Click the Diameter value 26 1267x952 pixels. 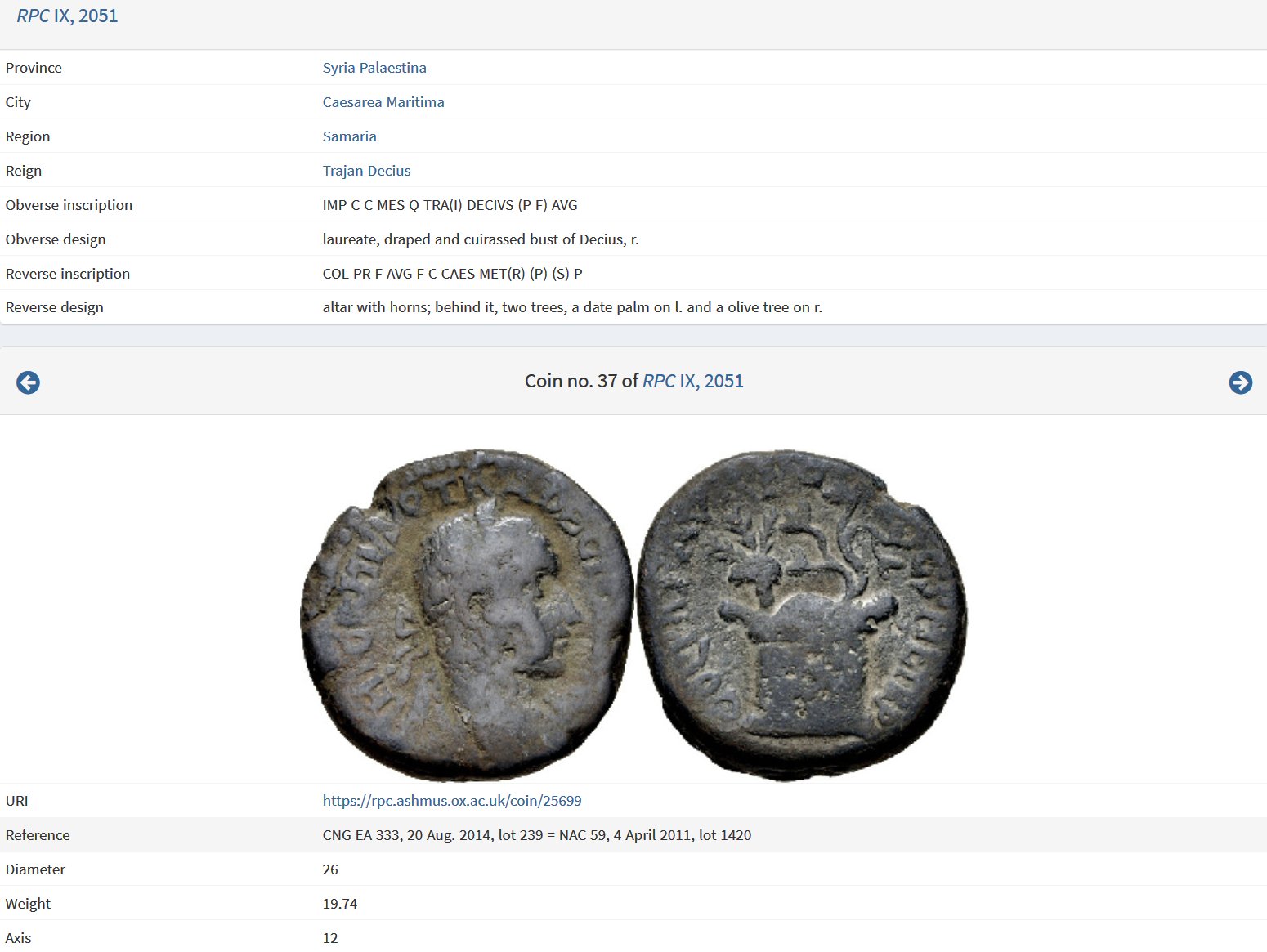330,869
